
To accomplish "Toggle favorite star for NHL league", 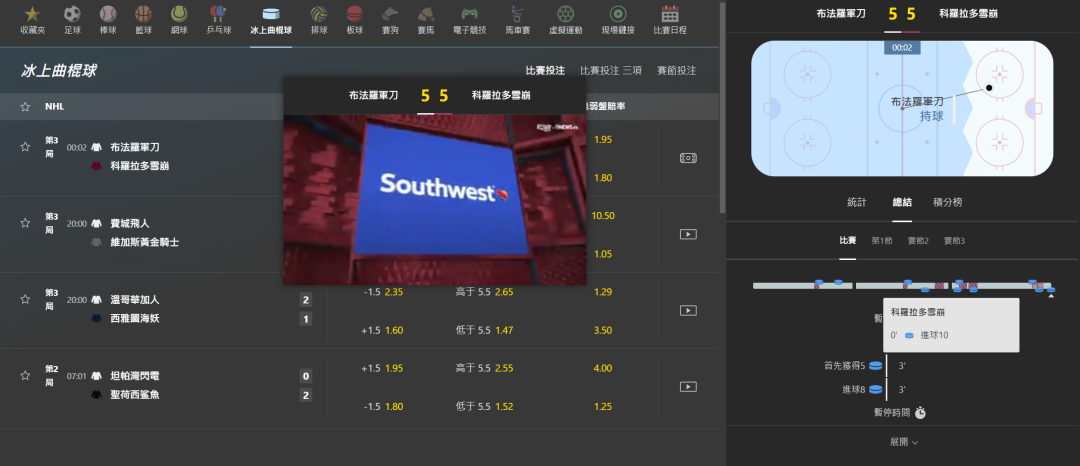I will [25, 107].
